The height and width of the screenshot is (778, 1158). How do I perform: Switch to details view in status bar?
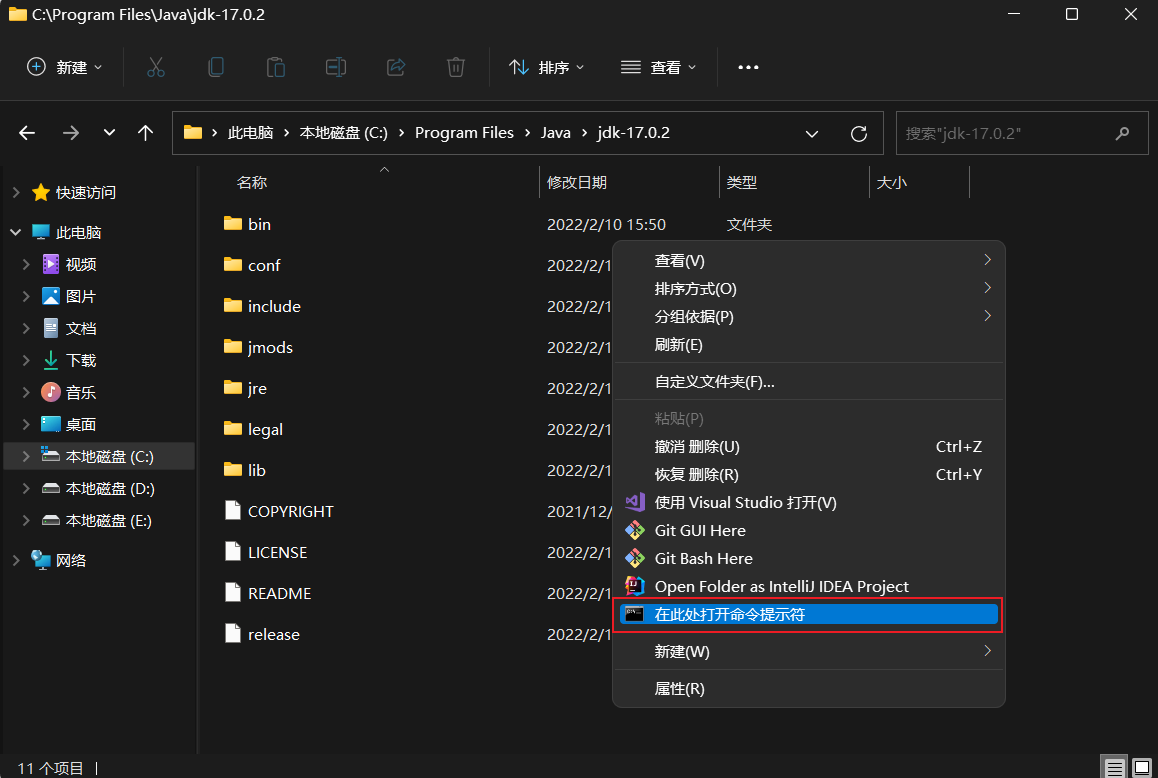pyautogui.click(x=1113, y=765)
